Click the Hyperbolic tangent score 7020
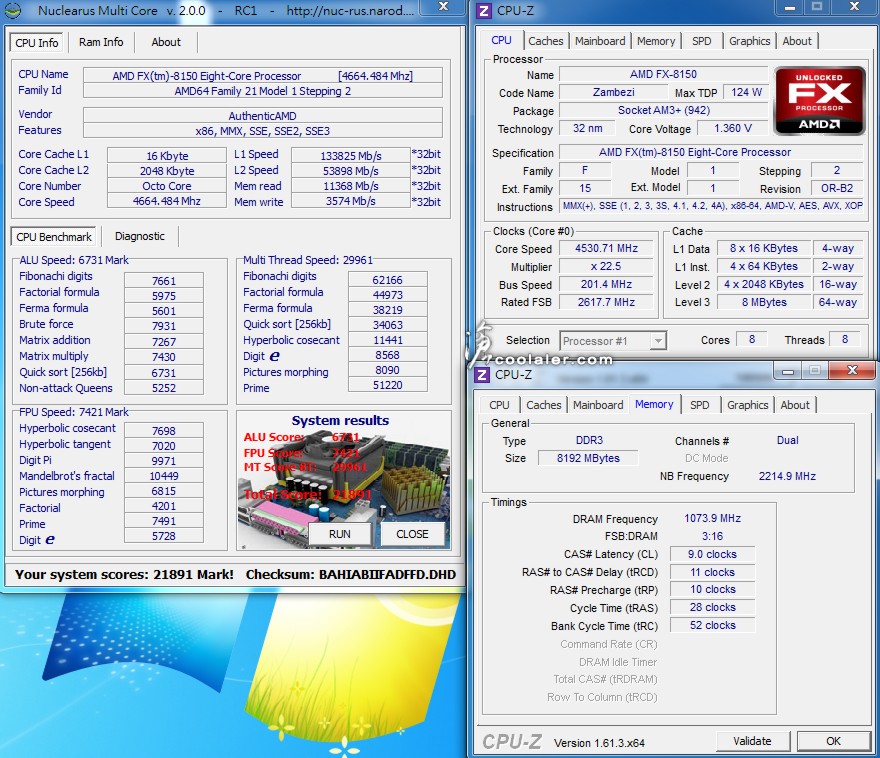This screenshot has height=758, width=880. [164, 446]
